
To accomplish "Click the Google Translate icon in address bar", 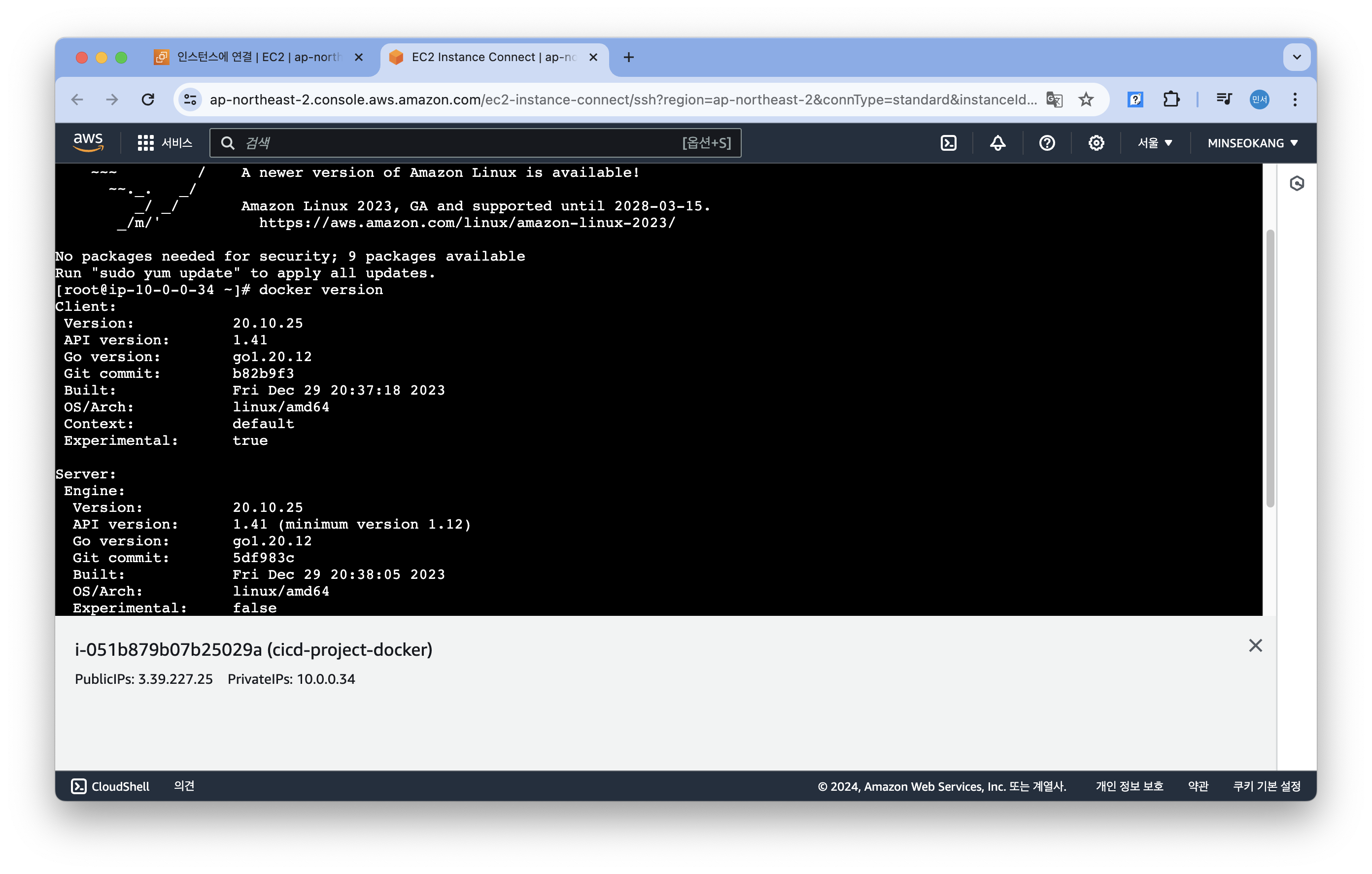I will [1054, 100].
